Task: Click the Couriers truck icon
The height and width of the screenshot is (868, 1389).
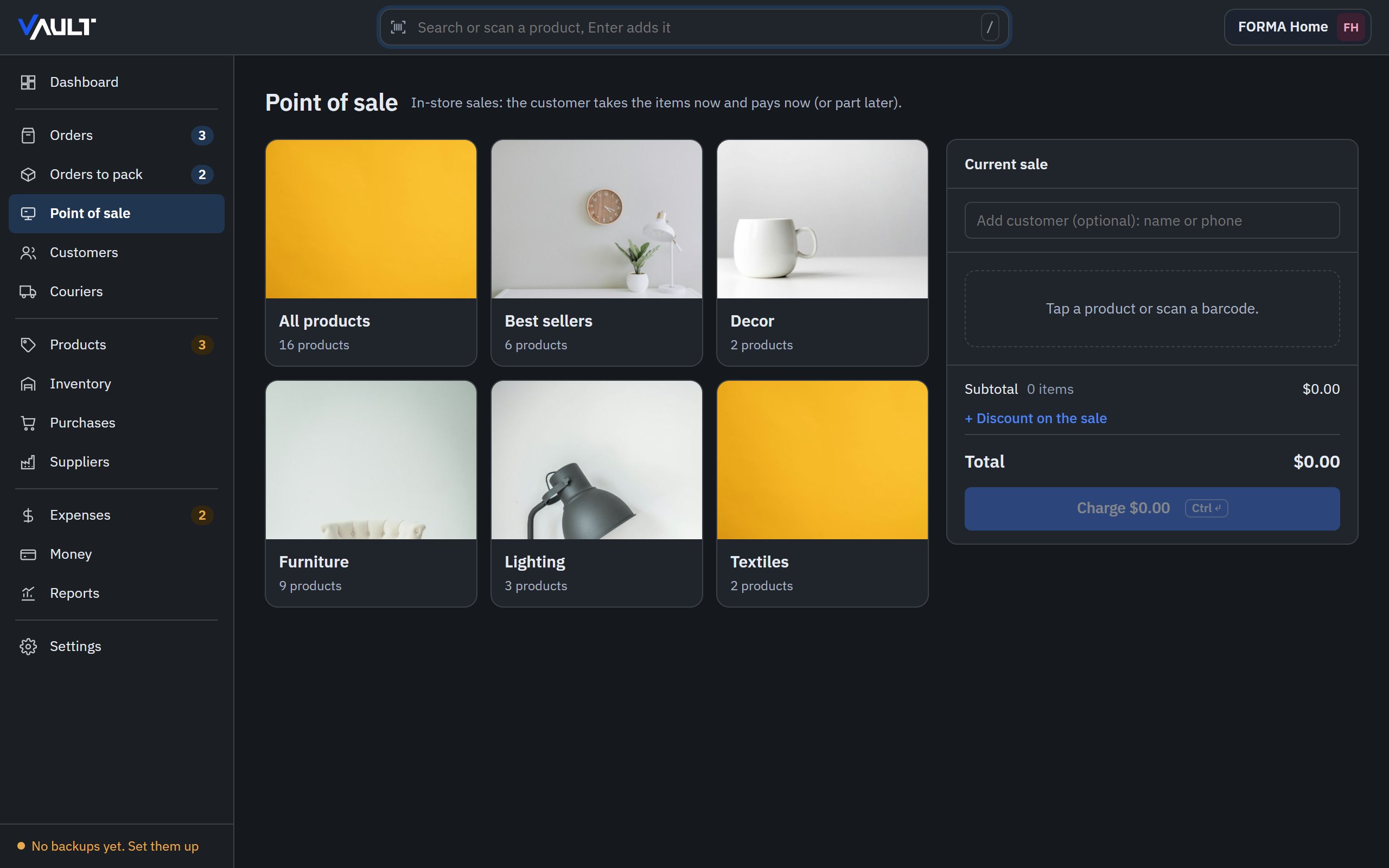Action: coord(28,292)
